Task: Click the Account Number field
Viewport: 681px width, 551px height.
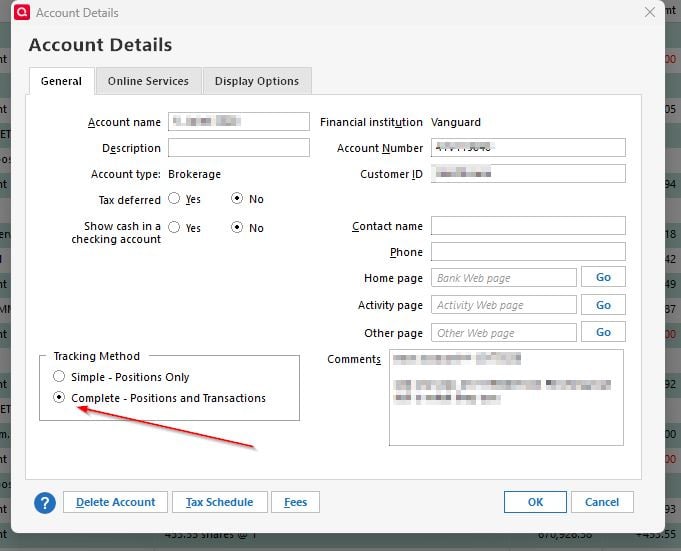Action: point(528,148)
